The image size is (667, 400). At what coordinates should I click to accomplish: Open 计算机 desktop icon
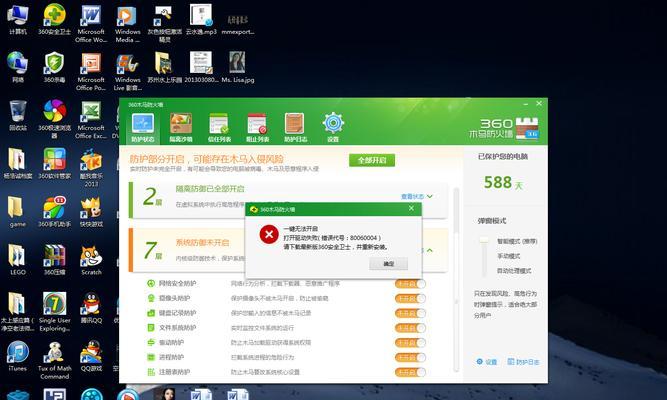click(x=17, y=20)
